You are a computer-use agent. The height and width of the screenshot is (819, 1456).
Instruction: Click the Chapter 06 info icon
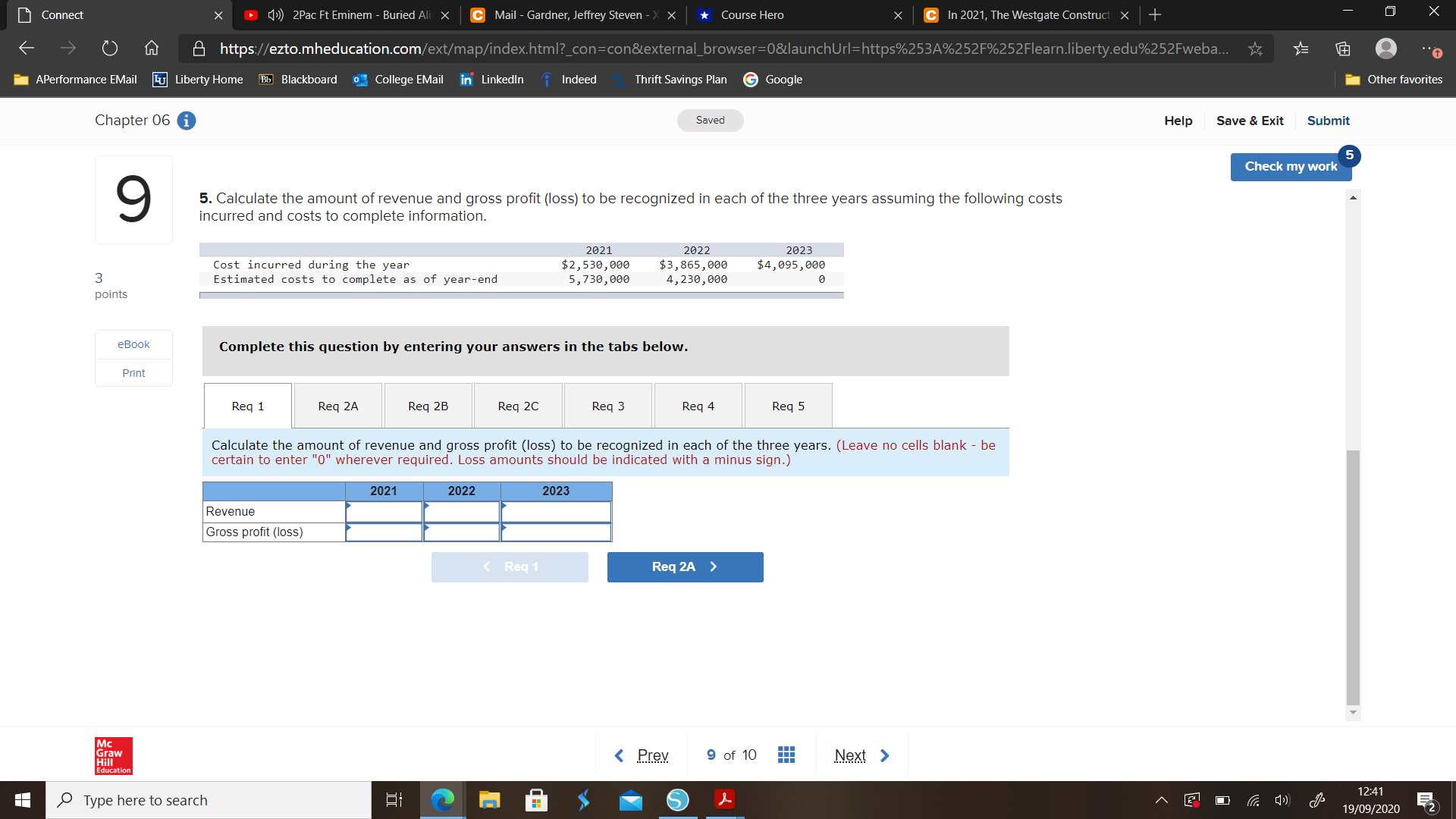[x=187, y=121]
